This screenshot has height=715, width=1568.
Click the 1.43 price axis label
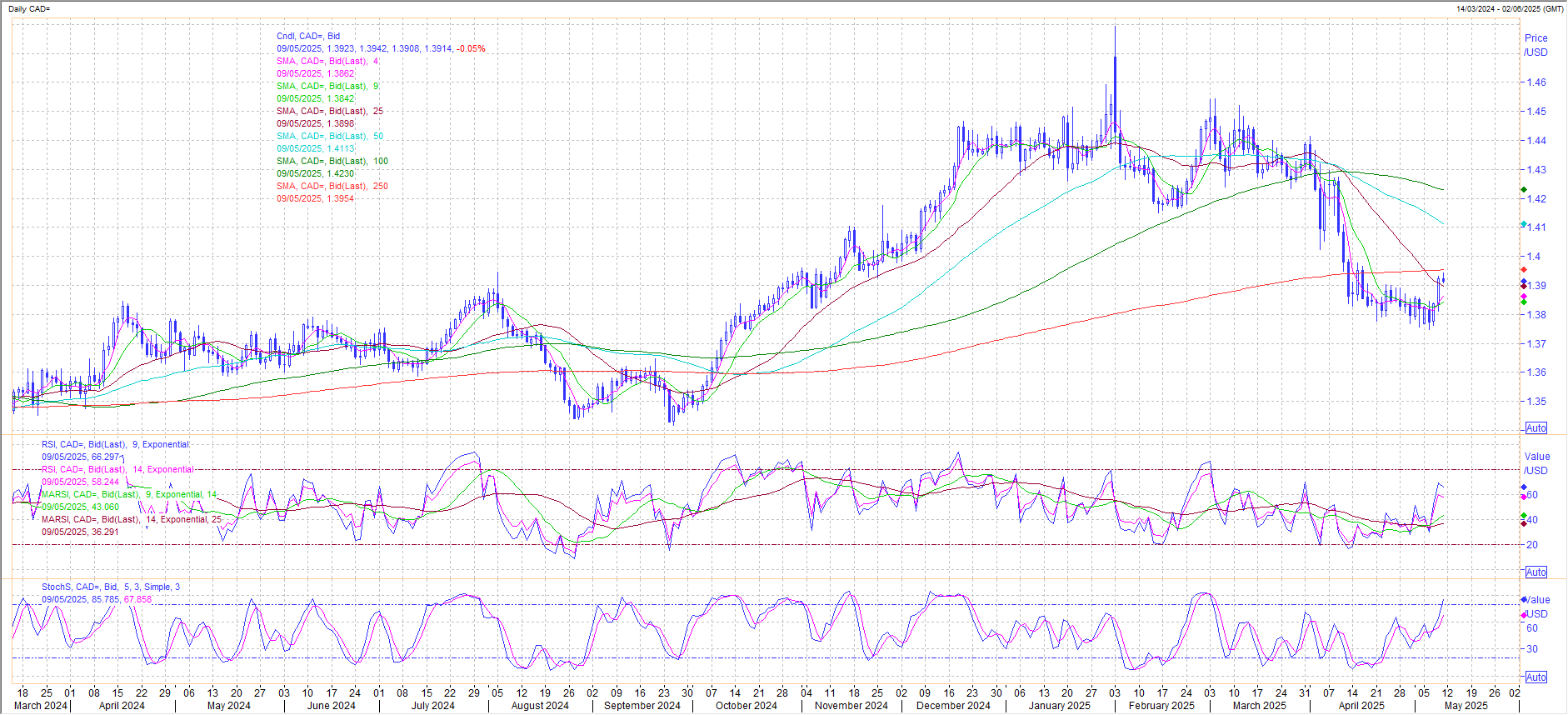click(1536, 169)
